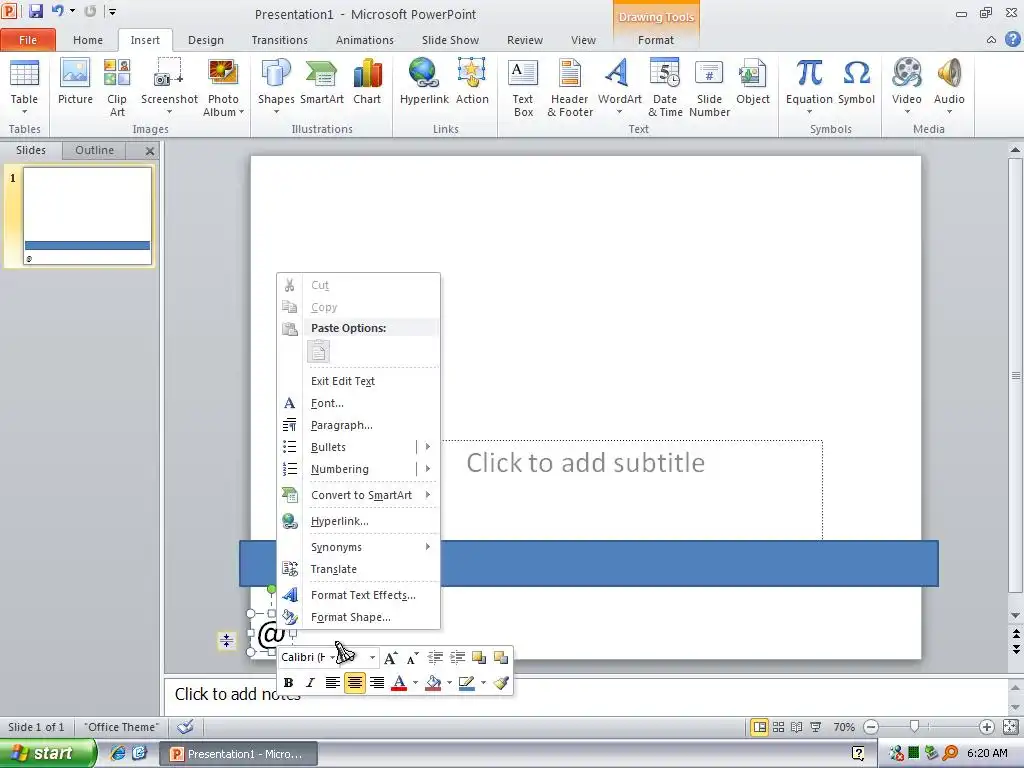Screen dimensions: 1024x768
Task: Open PowerPoint Help
Action: (1013, 39)
